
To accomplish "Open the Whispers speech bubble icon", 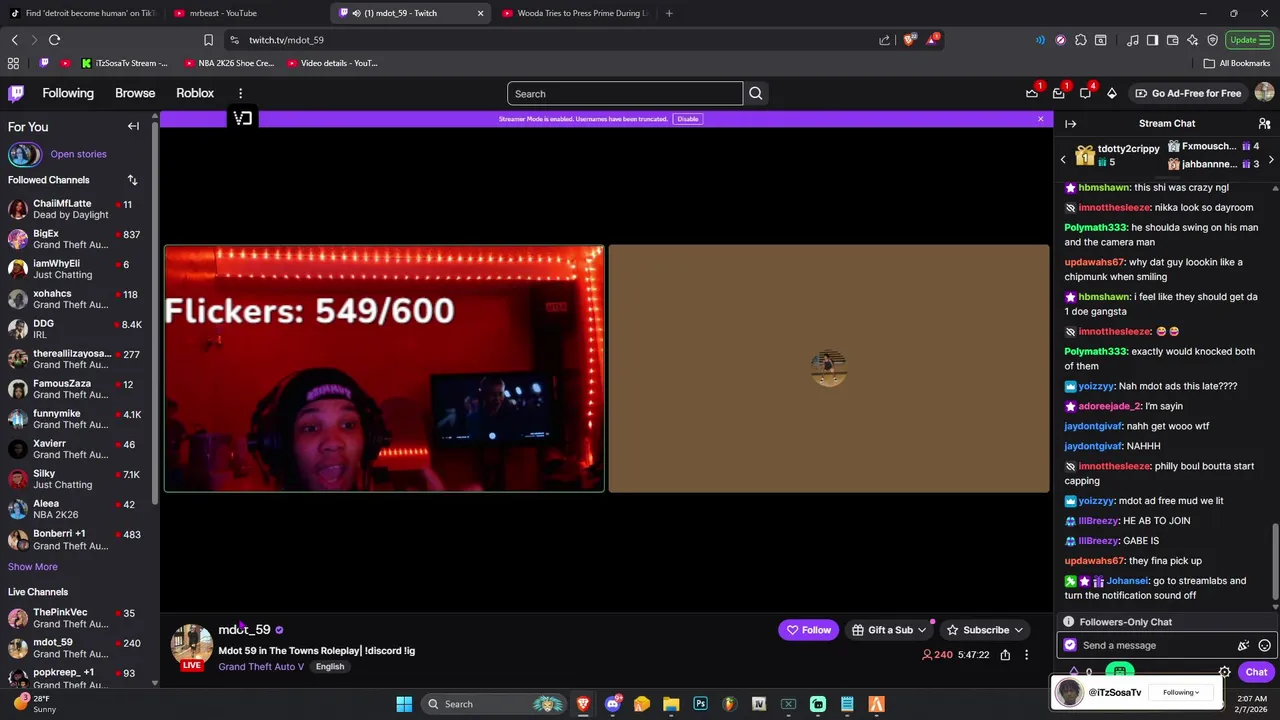I will coord(1085,93).
